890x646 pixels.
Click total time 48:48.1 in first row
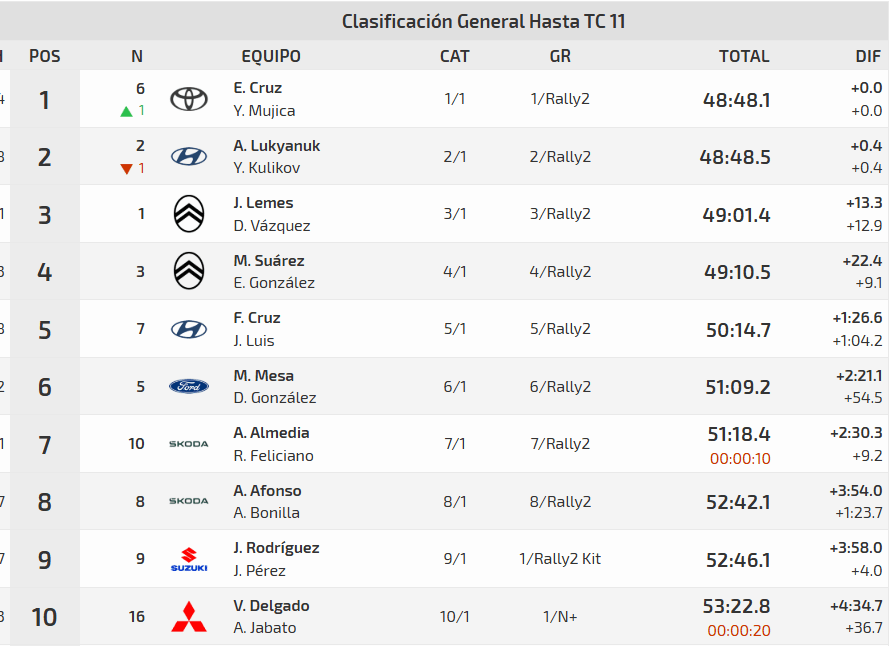(737, 100)
